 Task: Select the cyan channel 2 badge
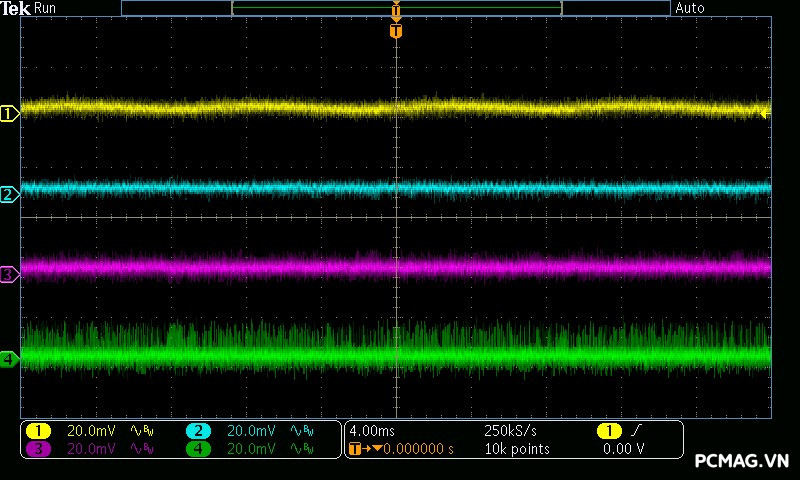198,431
